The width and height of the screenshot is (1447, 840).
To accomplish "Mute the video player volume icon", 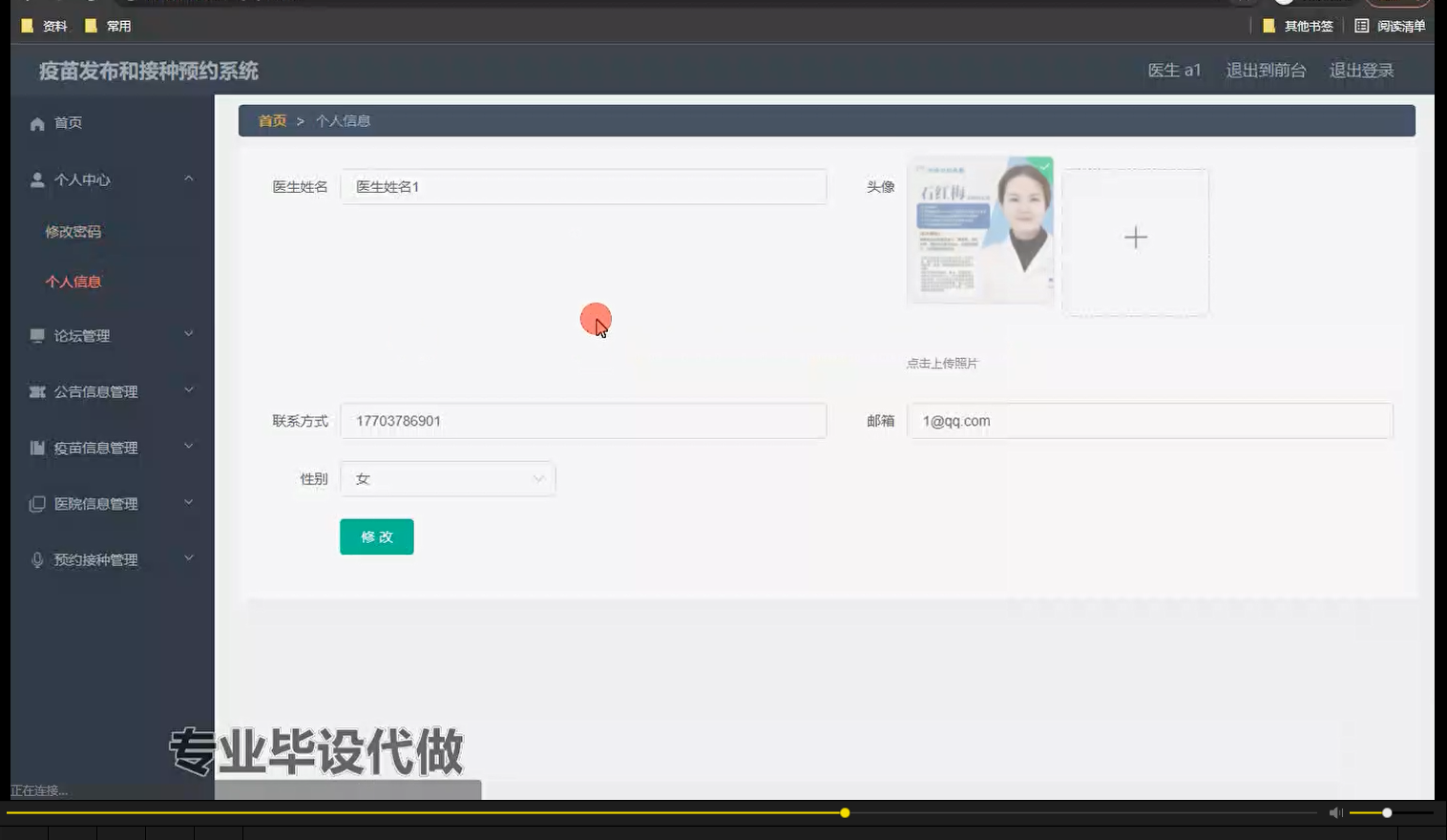I will (x=1335, y=812).
